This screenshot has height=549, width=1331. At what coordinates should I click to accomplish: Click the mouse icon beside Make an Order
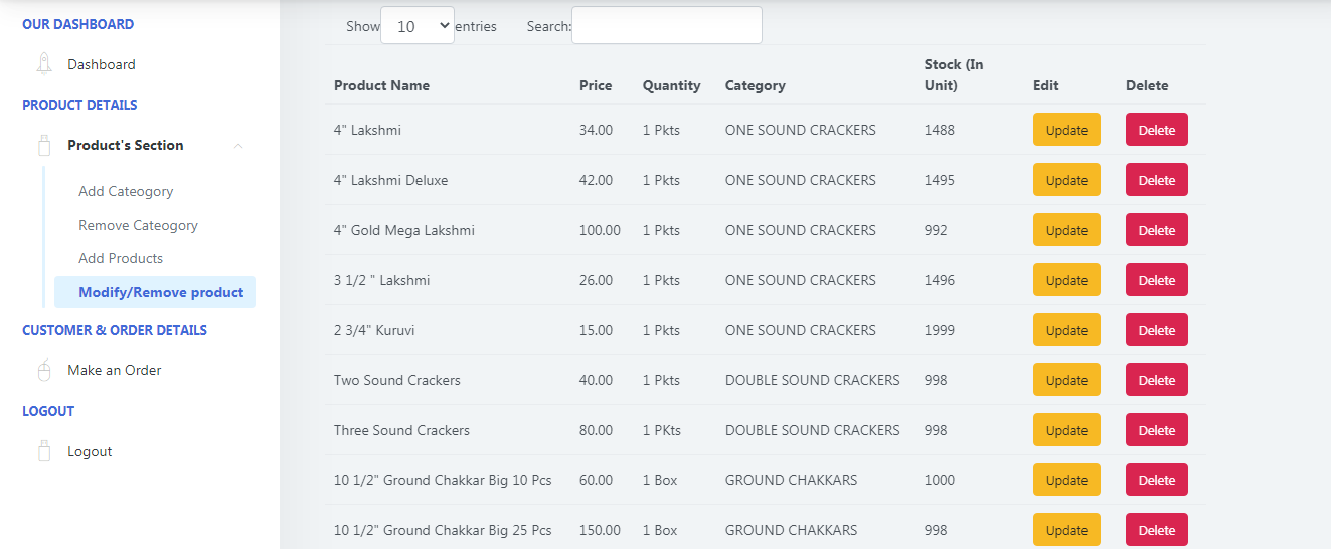point(44,371)
